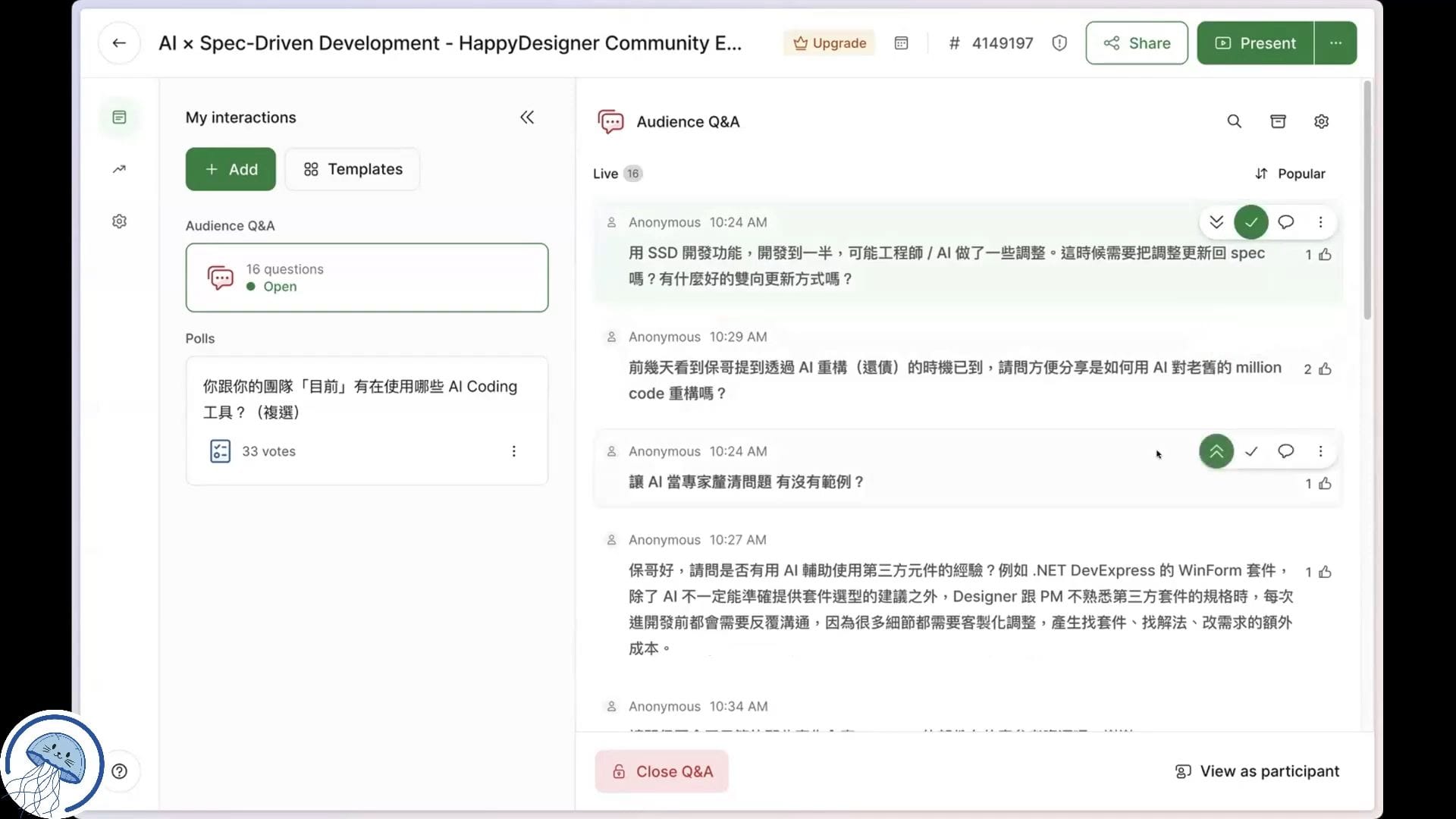Screen dimensions: 1456x819
Task: Click the back arrow button
Action: [119, 43]
